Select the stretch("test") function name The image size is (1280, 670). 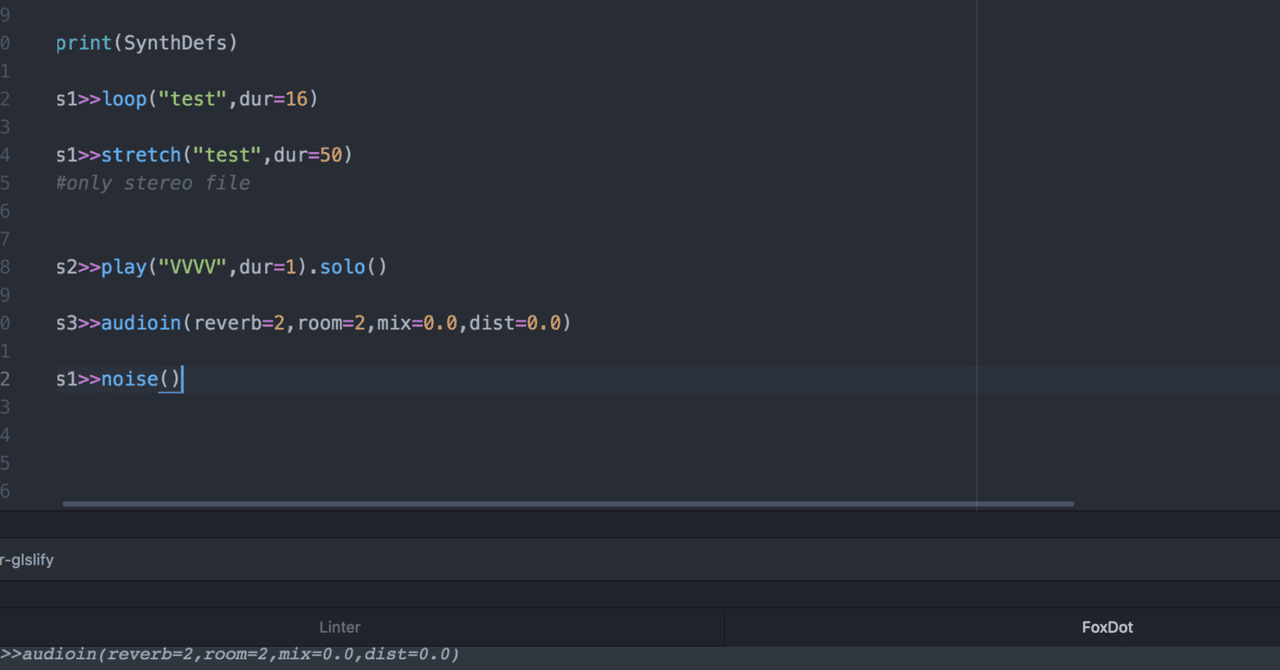tap(141, 154)
